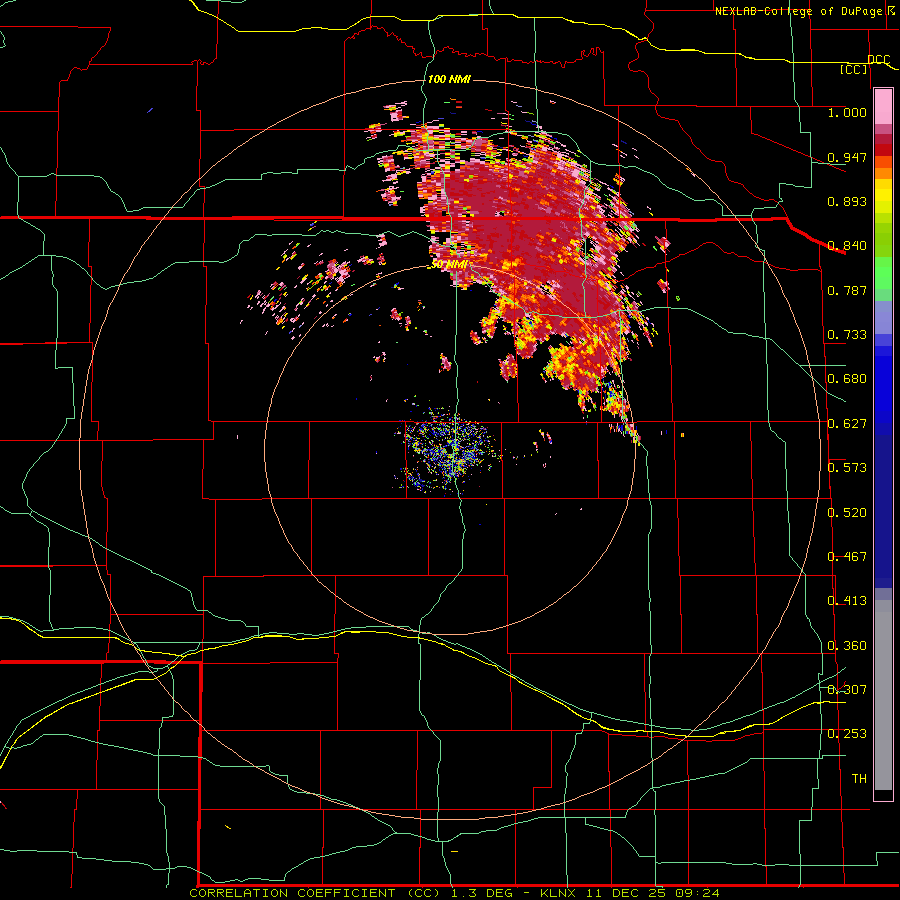Click the 0.573 scale label

[847, 468]
